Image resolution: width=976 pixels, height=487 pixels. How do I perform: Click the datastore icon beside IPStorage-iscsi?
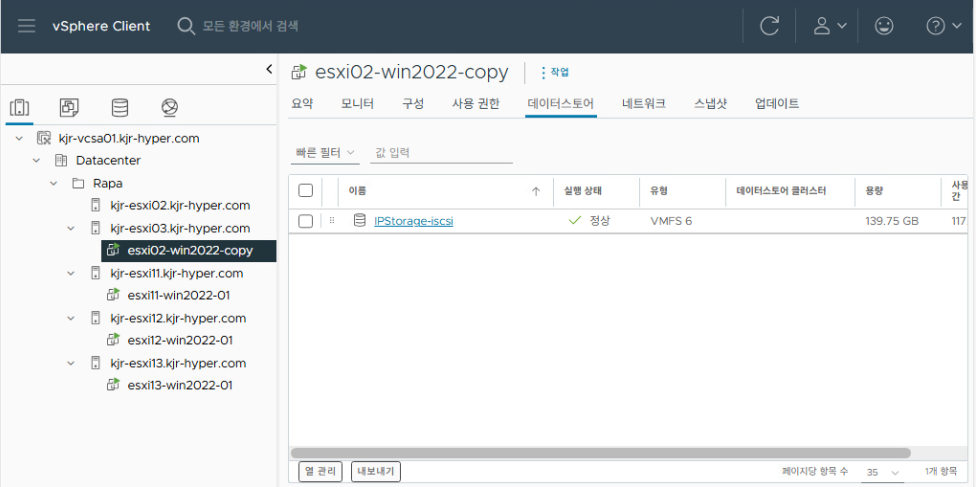pyautogui.click(x=359, y=220)
